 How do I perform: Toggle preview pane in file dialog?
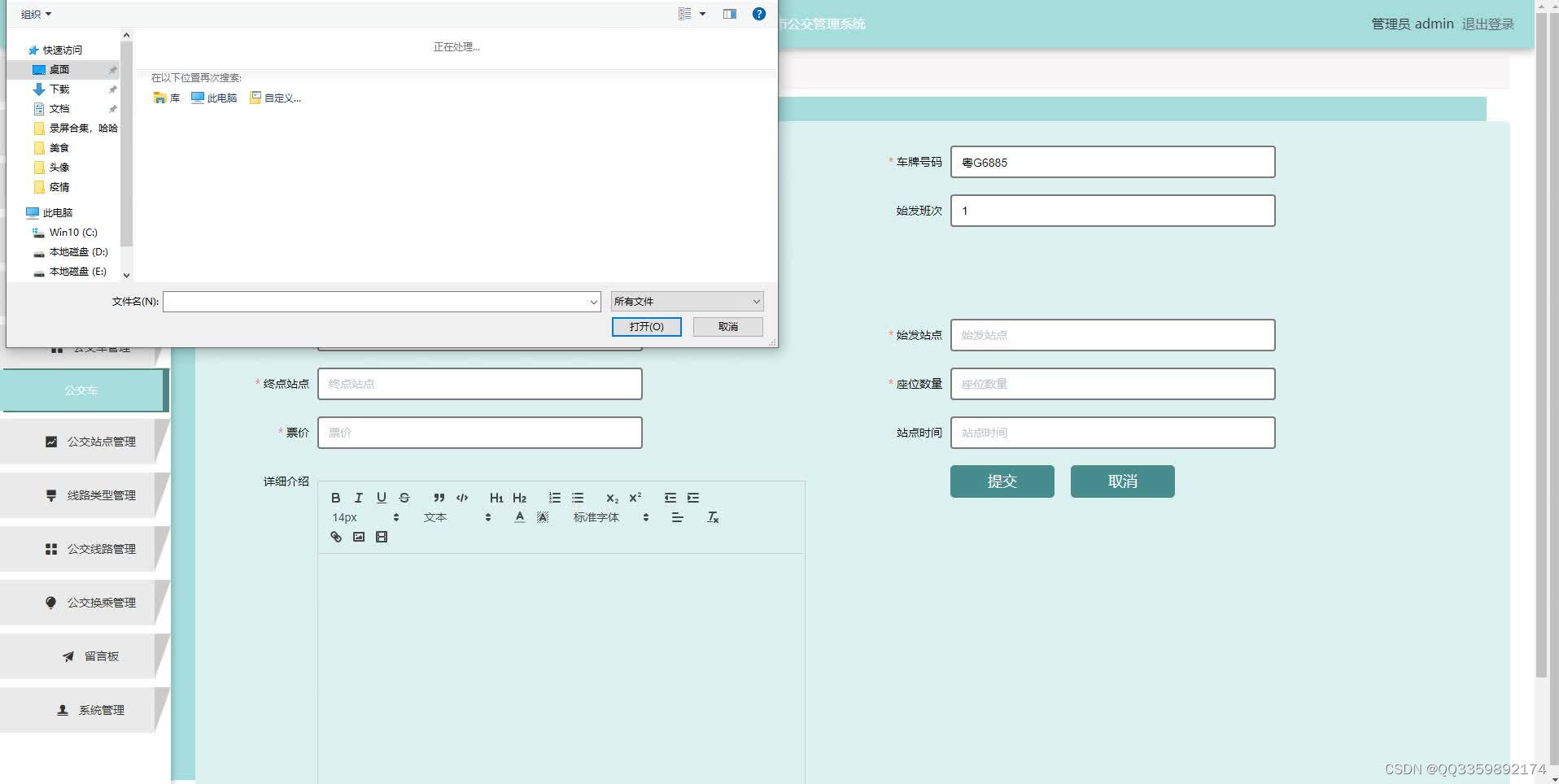click(x=730, y=14)
